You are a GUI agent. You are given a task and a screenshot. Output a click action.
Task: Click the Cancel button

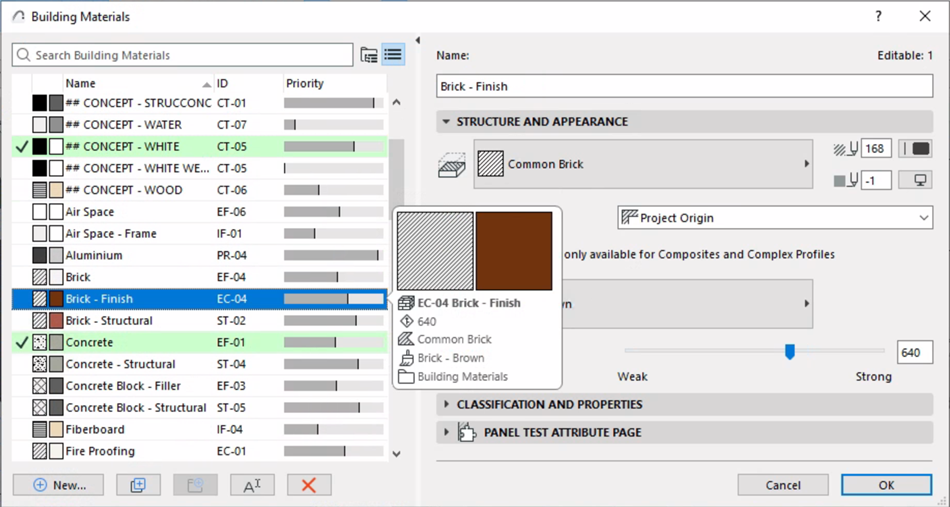coord(783,485)
